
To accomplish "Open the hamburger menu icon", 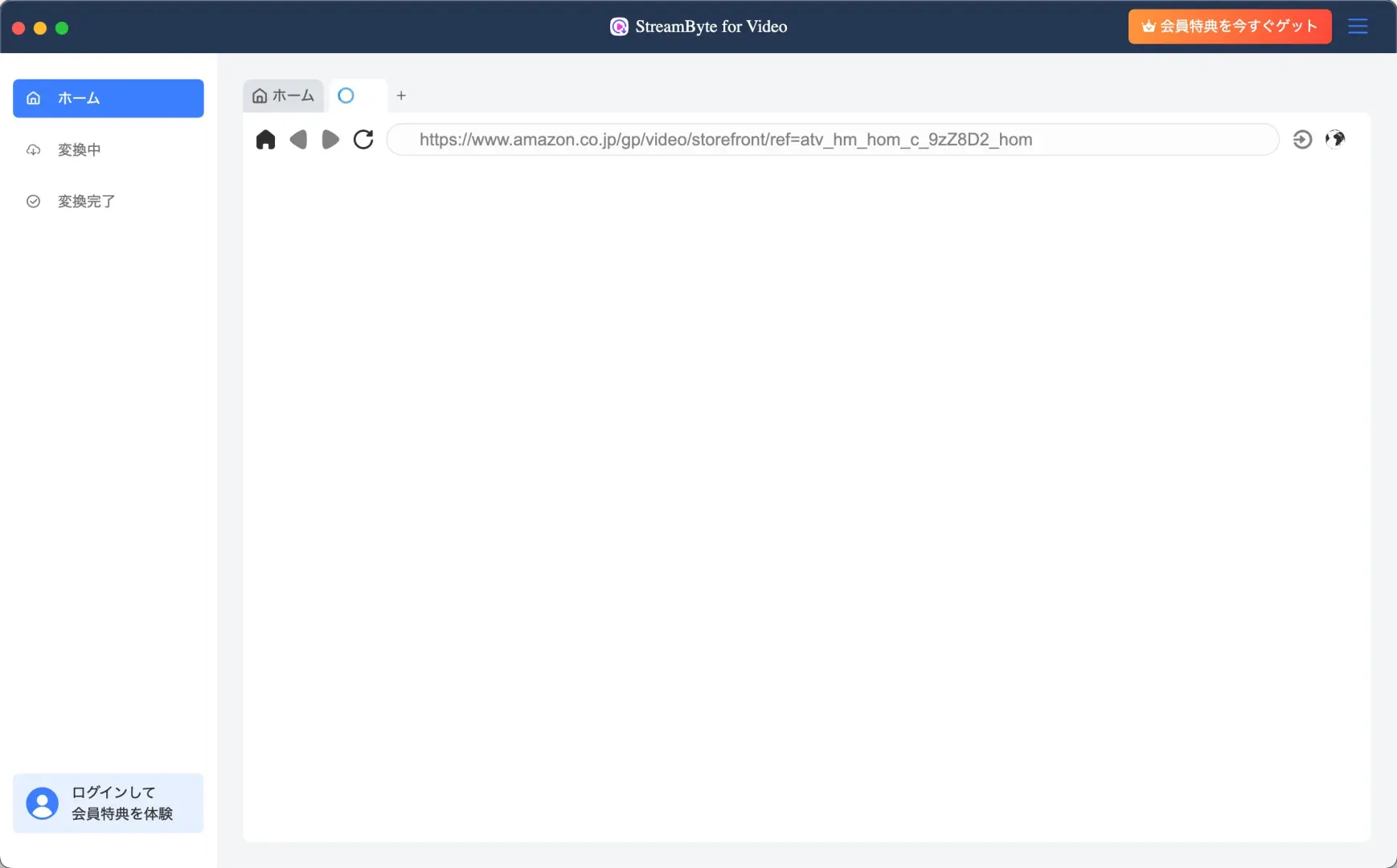I will [x=1358, y=27].
